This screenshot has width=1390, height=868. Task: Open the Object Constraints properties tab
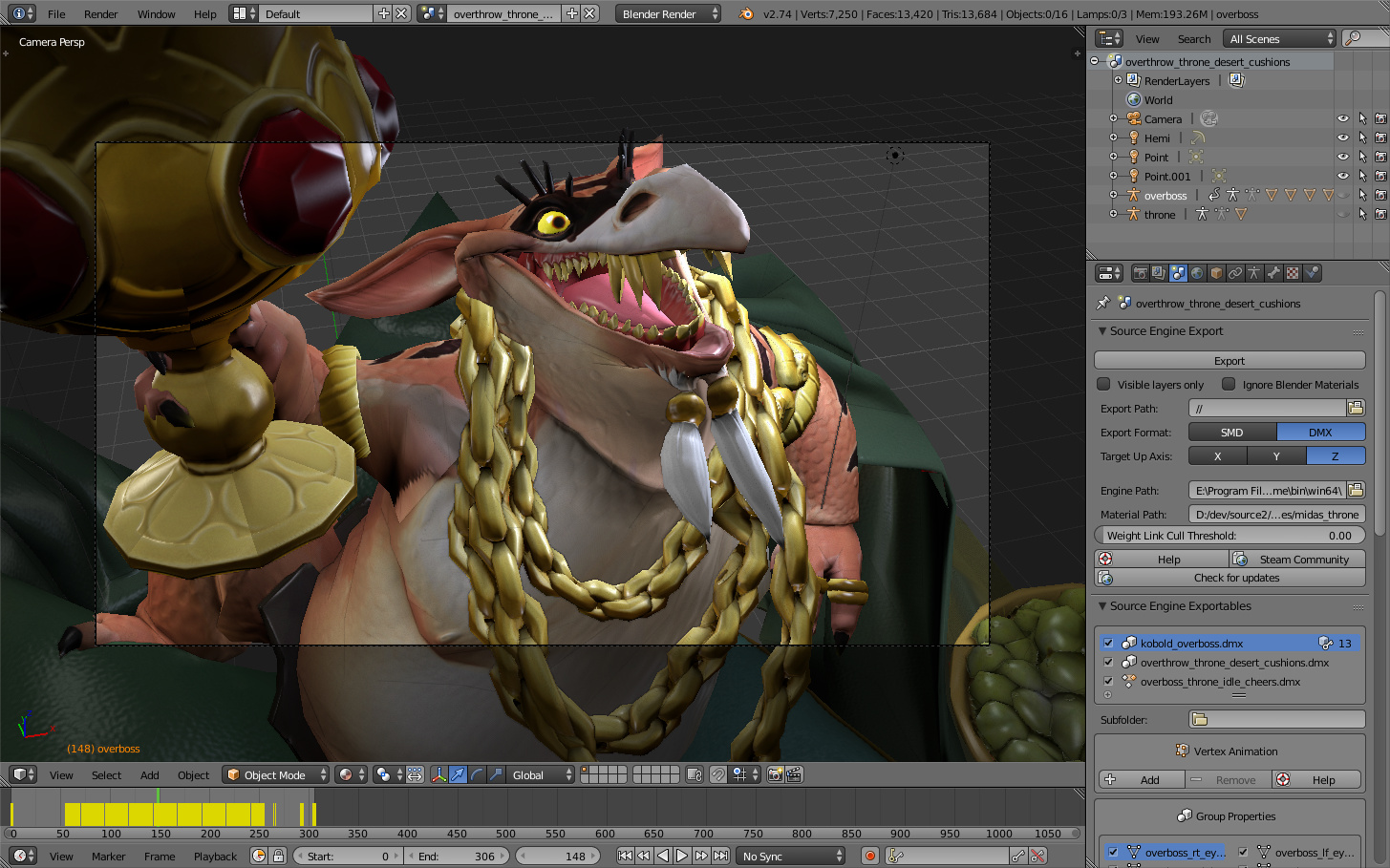coord(1235,273)
